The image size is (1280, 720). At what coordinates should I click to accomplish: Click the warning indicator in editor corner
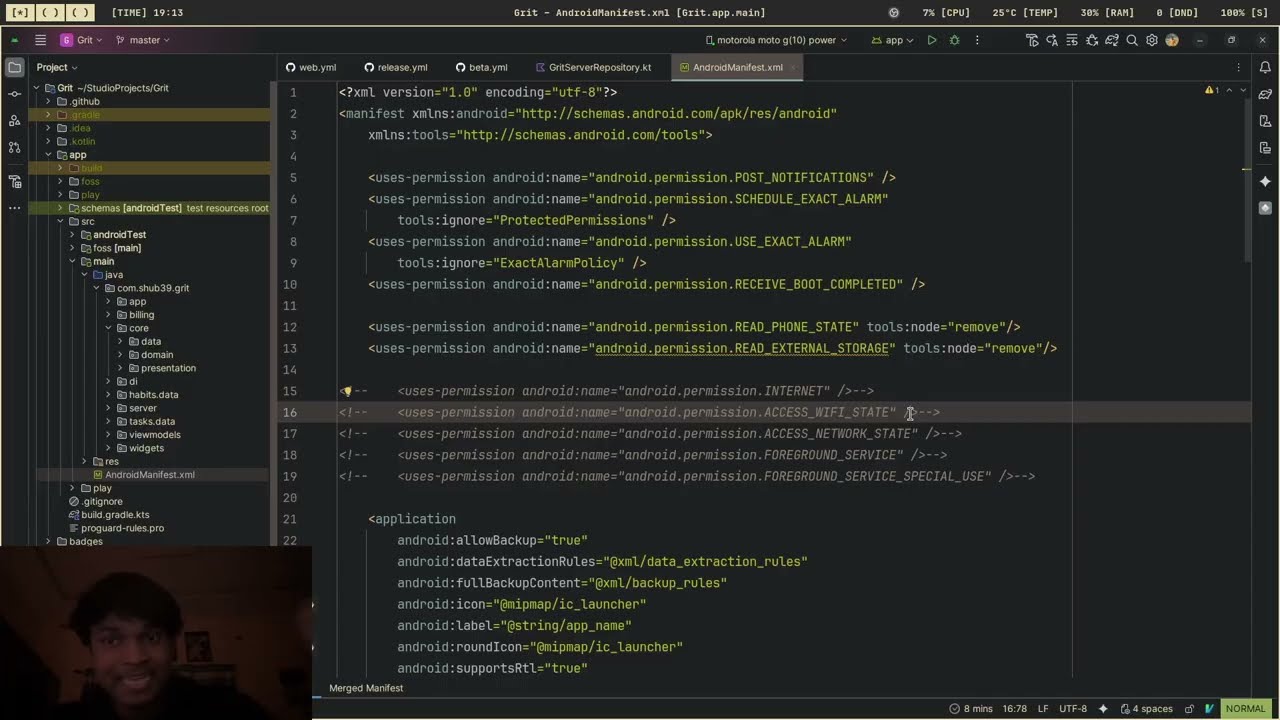pos(1212,90)
